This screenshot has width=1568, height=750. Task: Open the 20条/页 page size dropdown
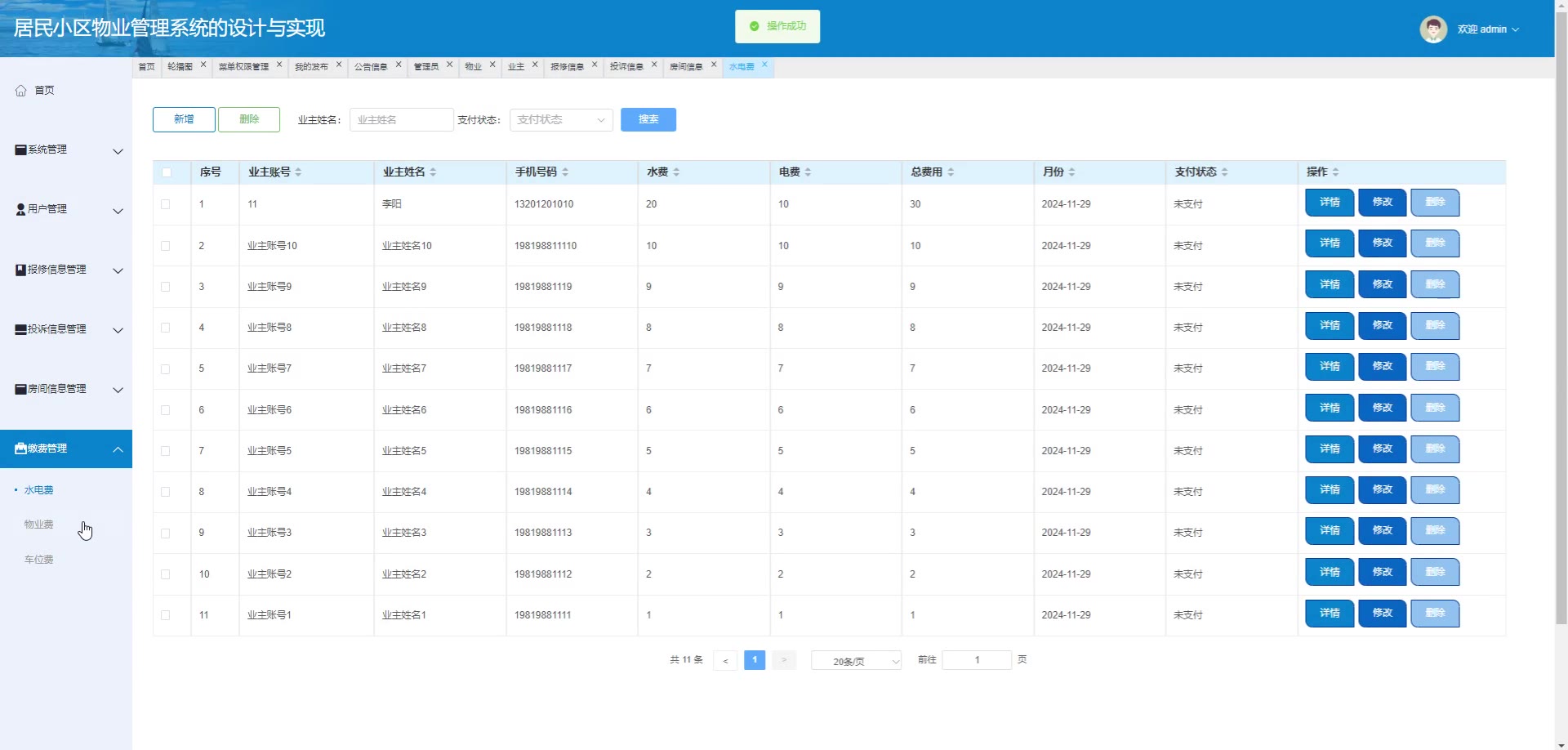tap(856, 661)
